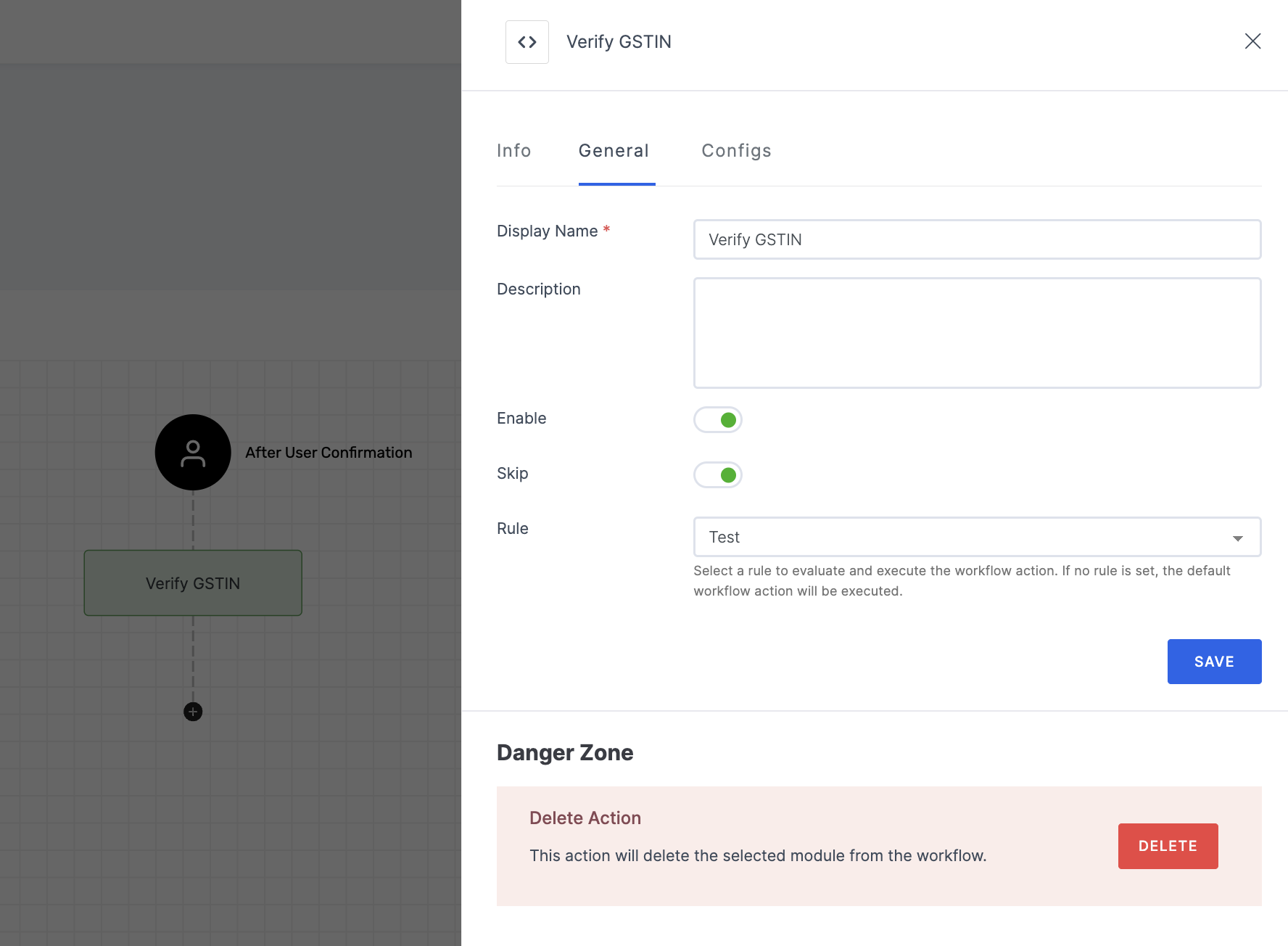This screenshot has width=1288, height=946.
Task: Select the Verify GSTIN workflow node
Action: pyautogui.click(x=193, y=583)
